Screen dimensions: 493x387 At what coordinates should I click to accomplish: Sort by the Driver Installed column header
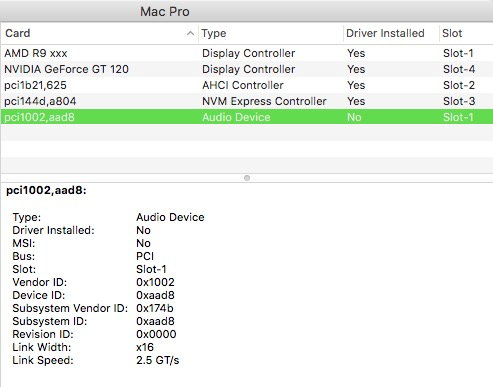[x=391, y=33]
